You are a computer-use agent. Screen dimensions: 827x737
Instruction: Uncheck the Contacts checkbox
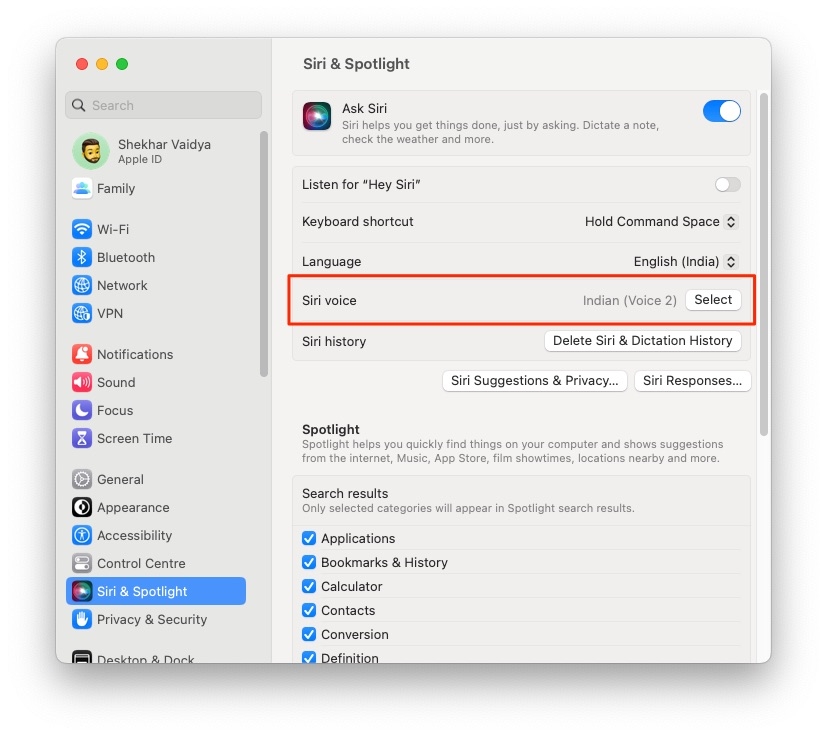coord(309,610)
